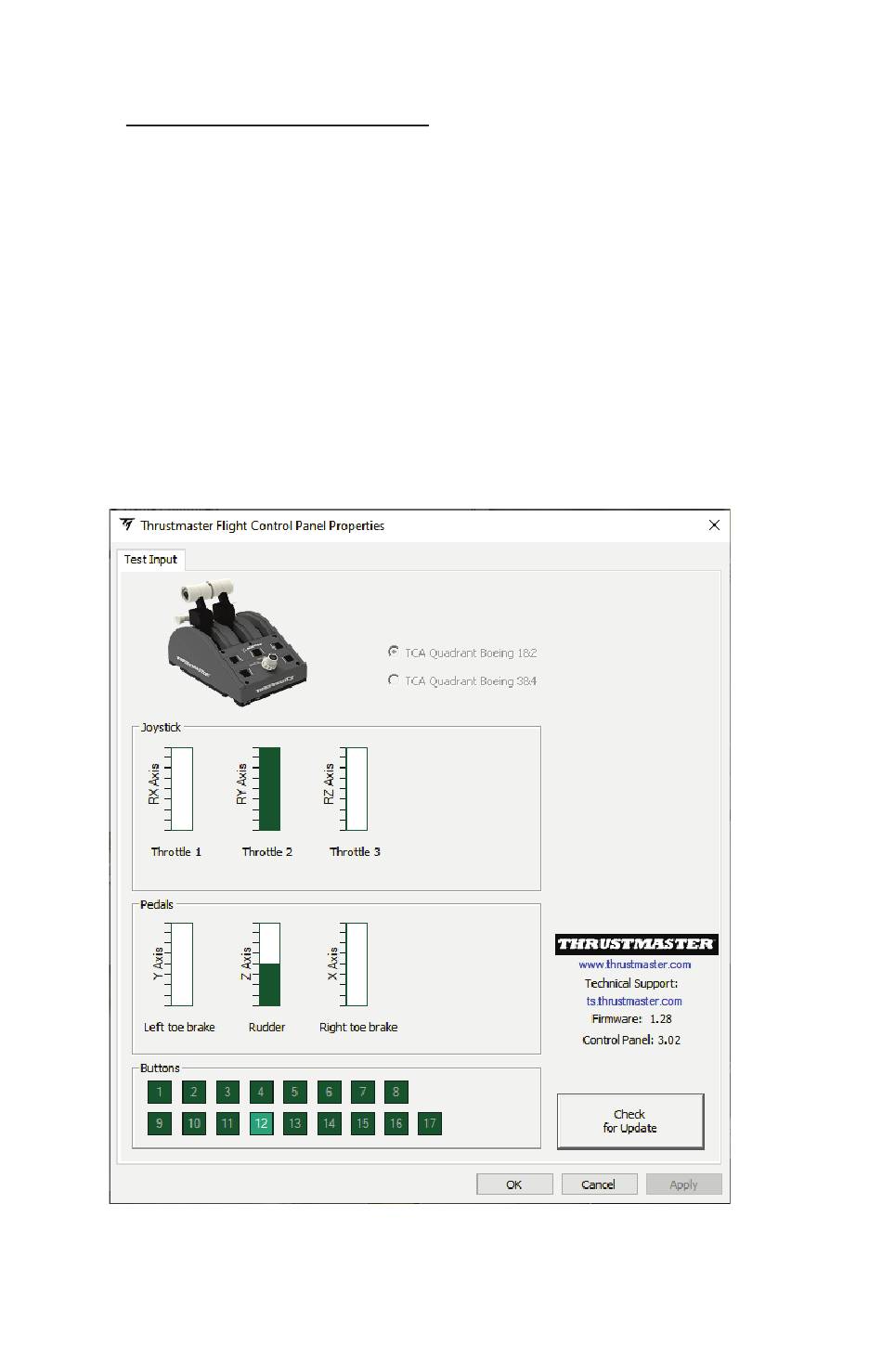Screen dimensions: 882x1372
Task: Click the RX Axis Throttle 1 gauge
Action: pos(180,788)
